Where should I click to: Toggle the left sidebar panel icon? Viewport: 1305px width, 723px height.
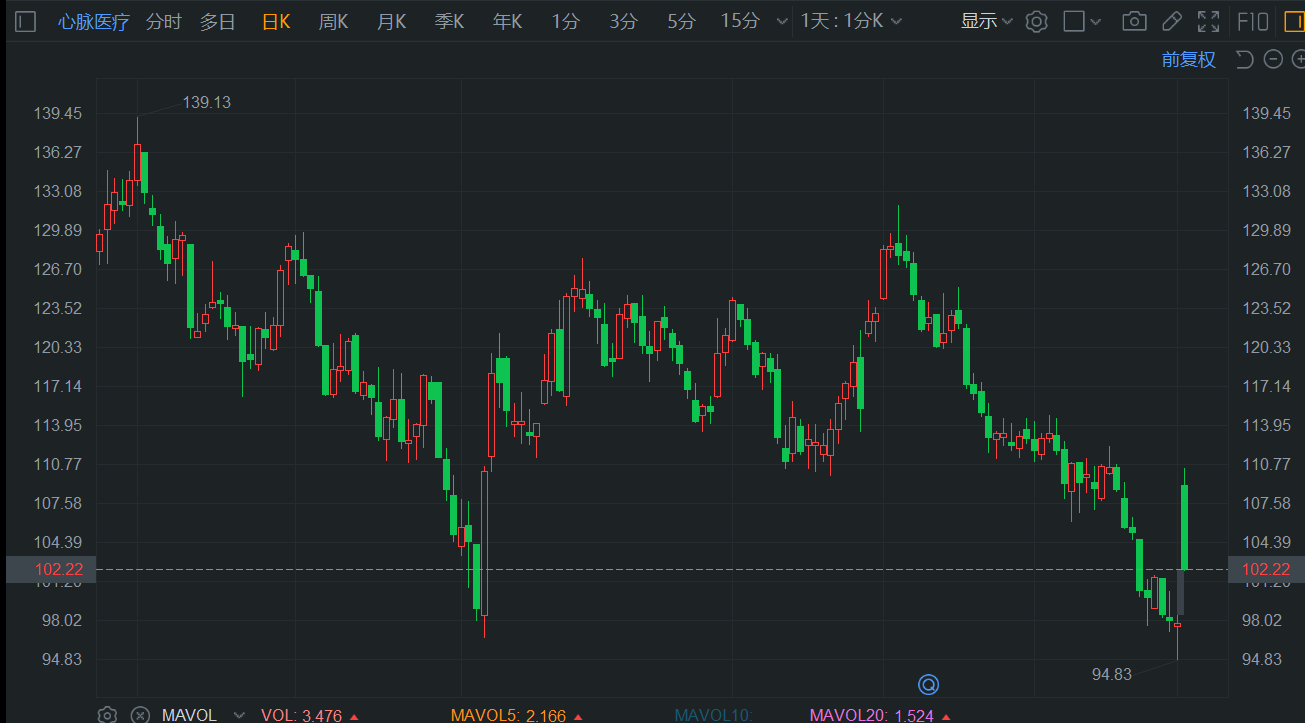click(26, 21)
